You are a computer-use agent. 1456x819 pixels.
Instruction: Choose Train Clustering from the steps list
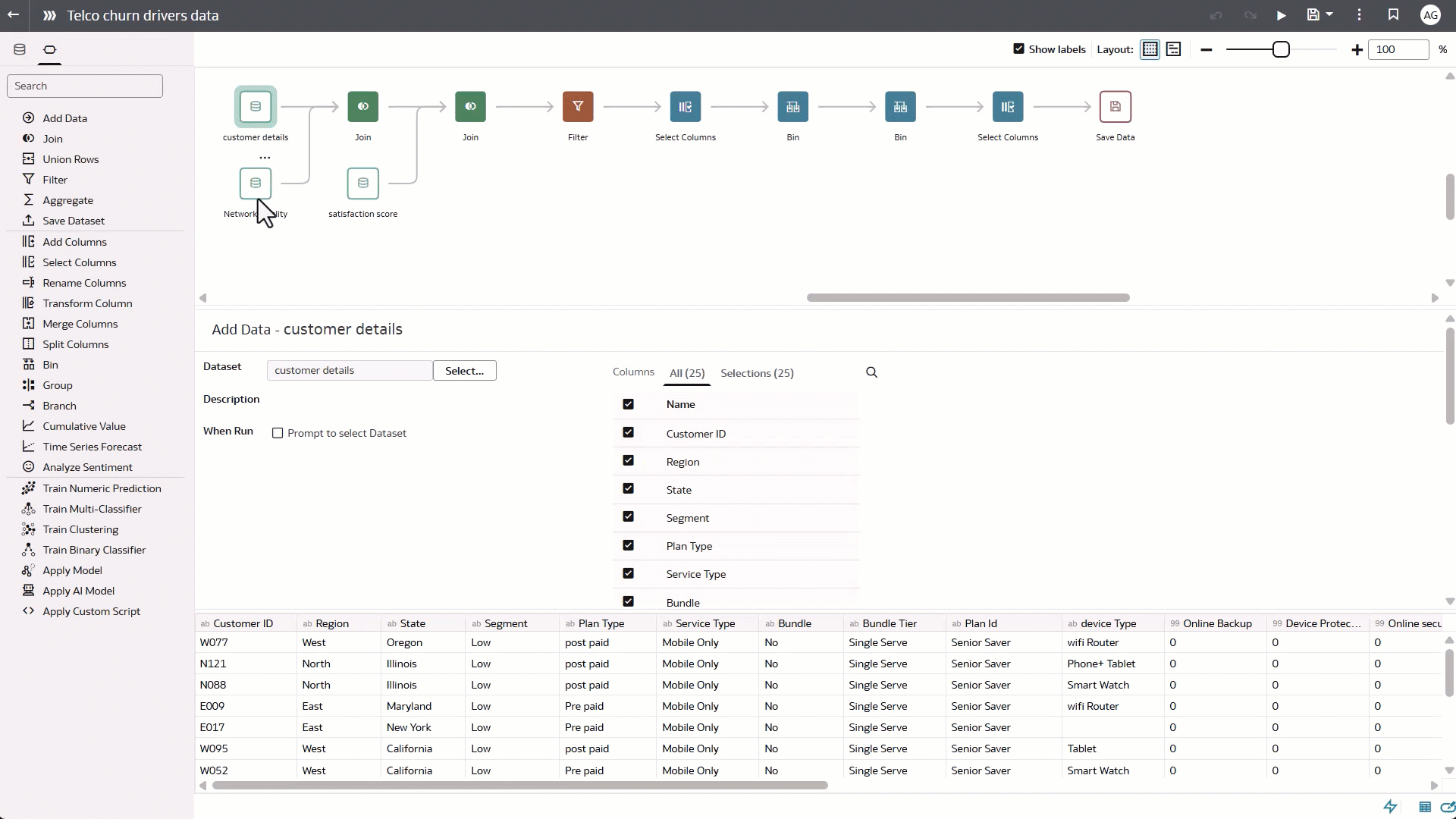[x=80, y=529]
